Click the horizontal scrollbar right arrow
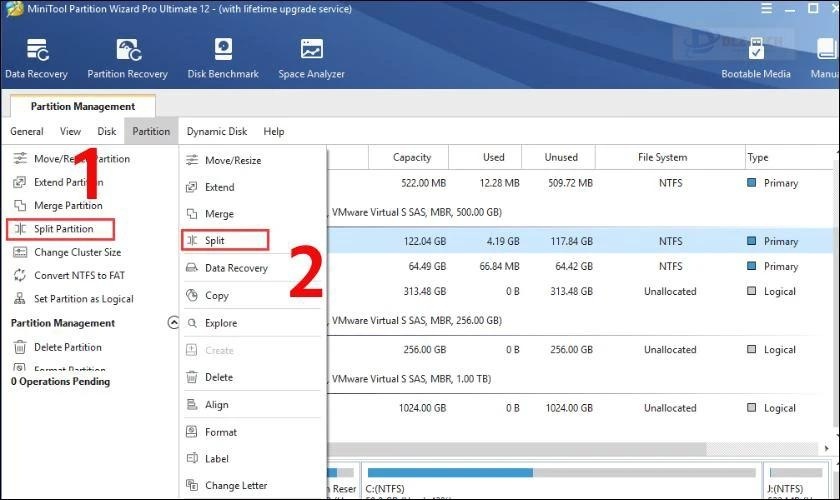 pos(827,448)
